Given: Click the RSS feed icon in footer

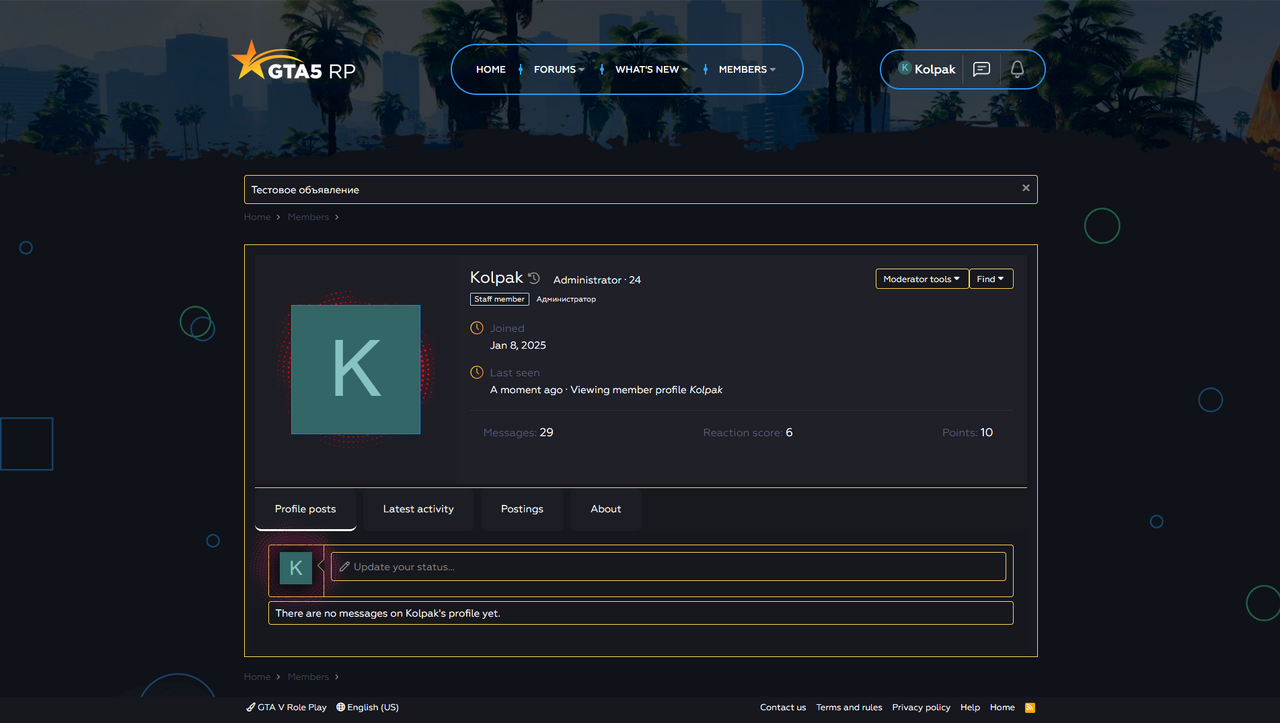Looking at the screenshot, I should click(1030, 707).
